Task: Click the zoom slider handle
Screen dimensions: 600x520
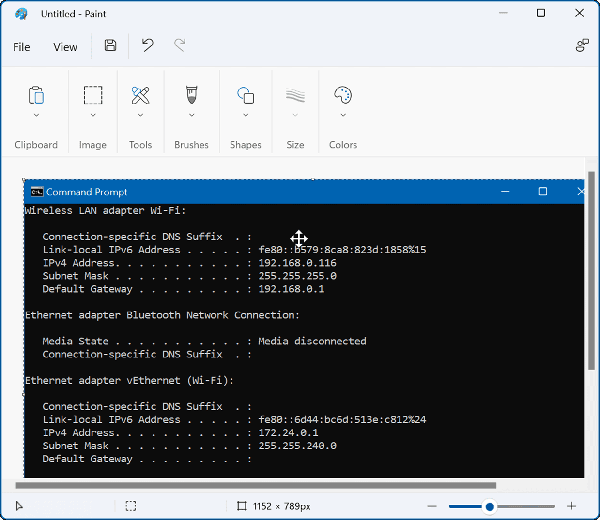Action: [489, 507]
